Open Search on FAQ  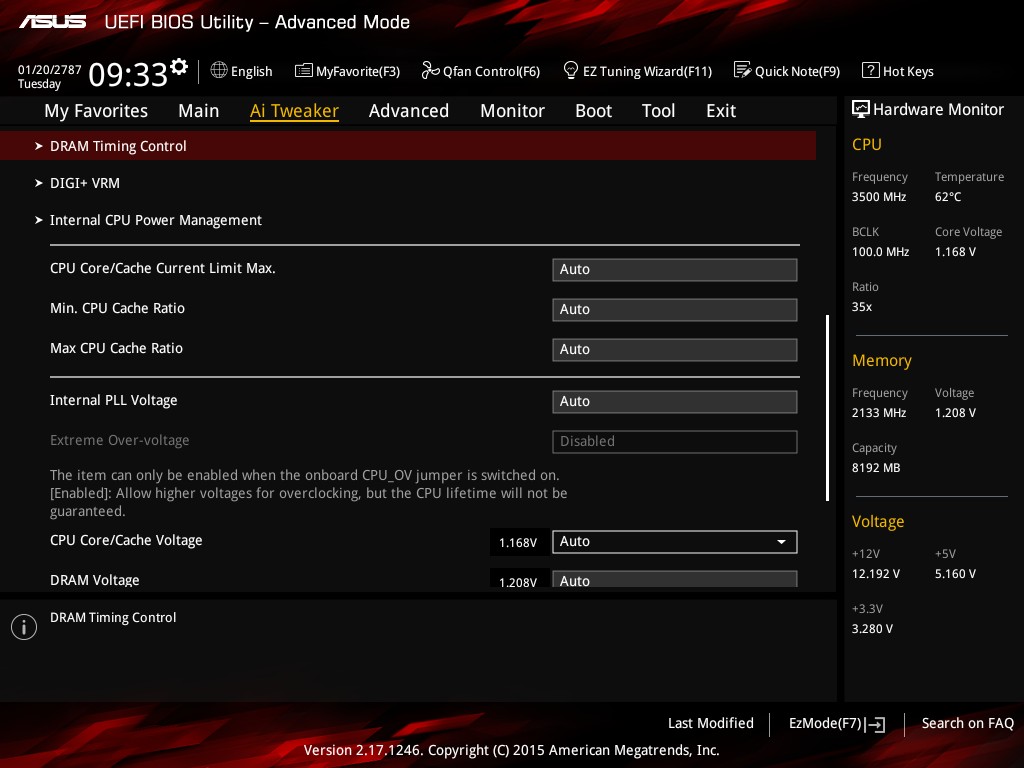point(967,724)
